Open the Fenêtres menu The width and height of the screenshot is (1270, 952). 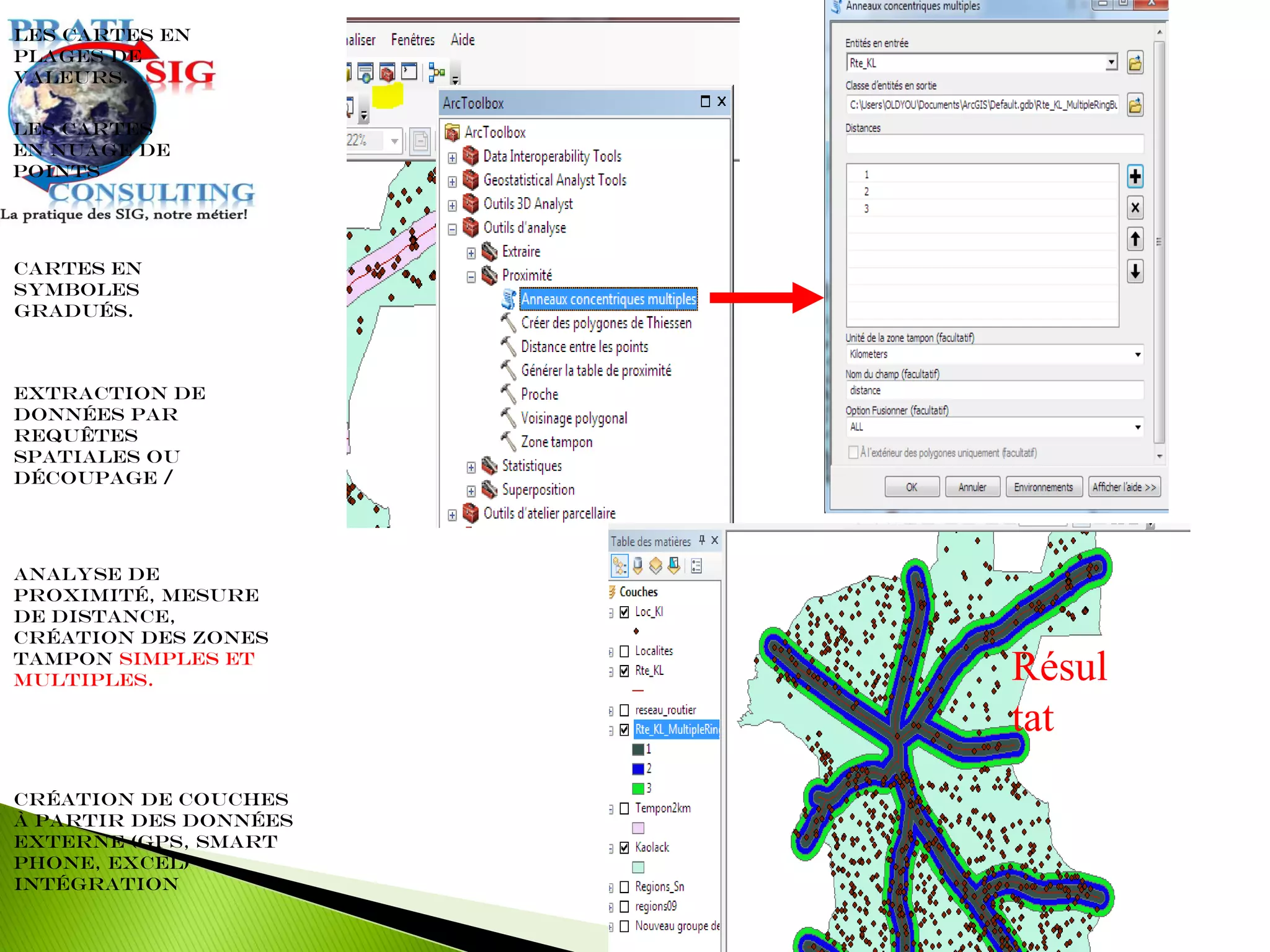click(x=412, y=40)
